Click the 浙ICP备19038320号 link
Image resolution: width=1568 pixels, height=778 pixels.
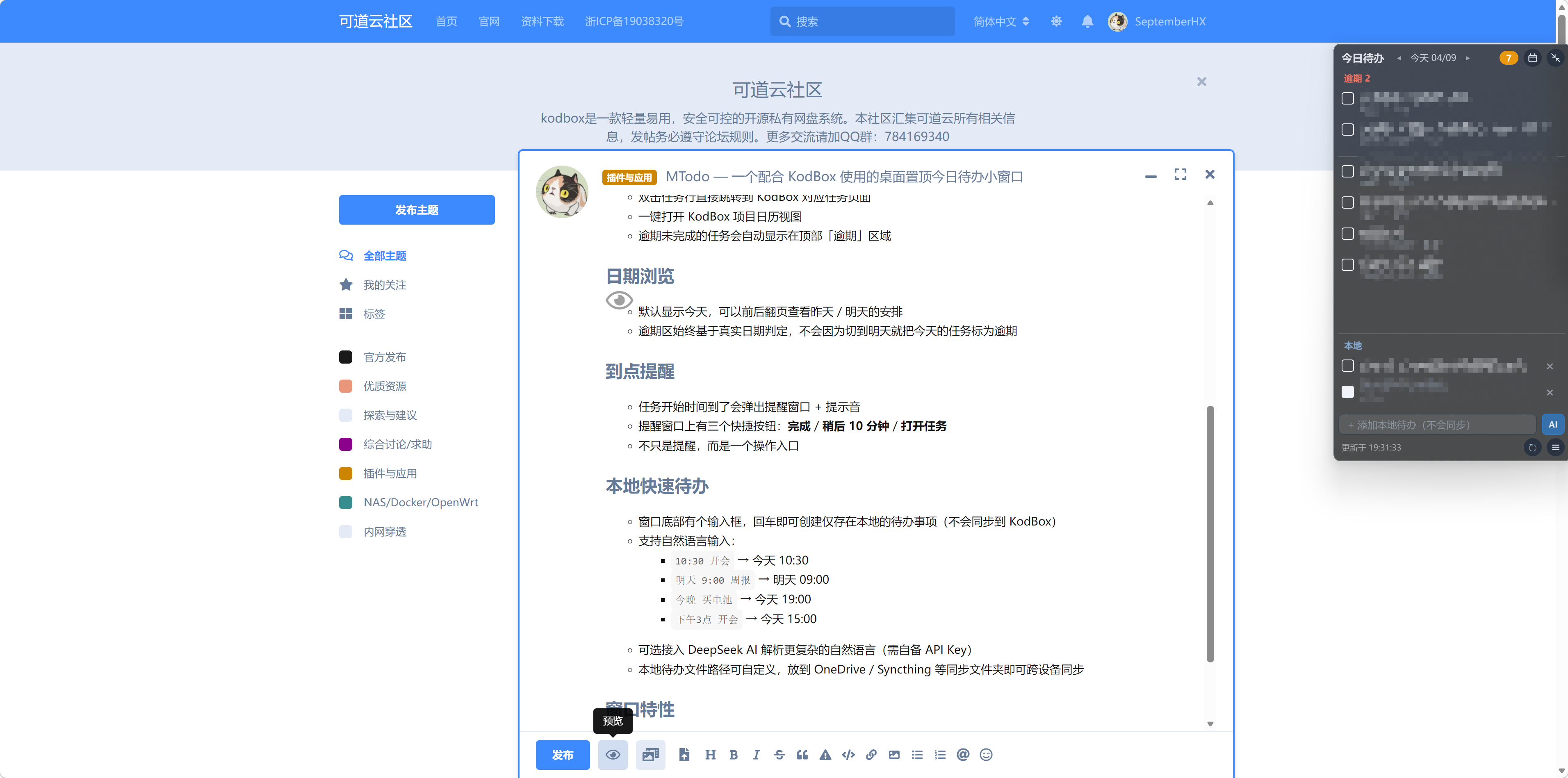(x=634, y=21)
